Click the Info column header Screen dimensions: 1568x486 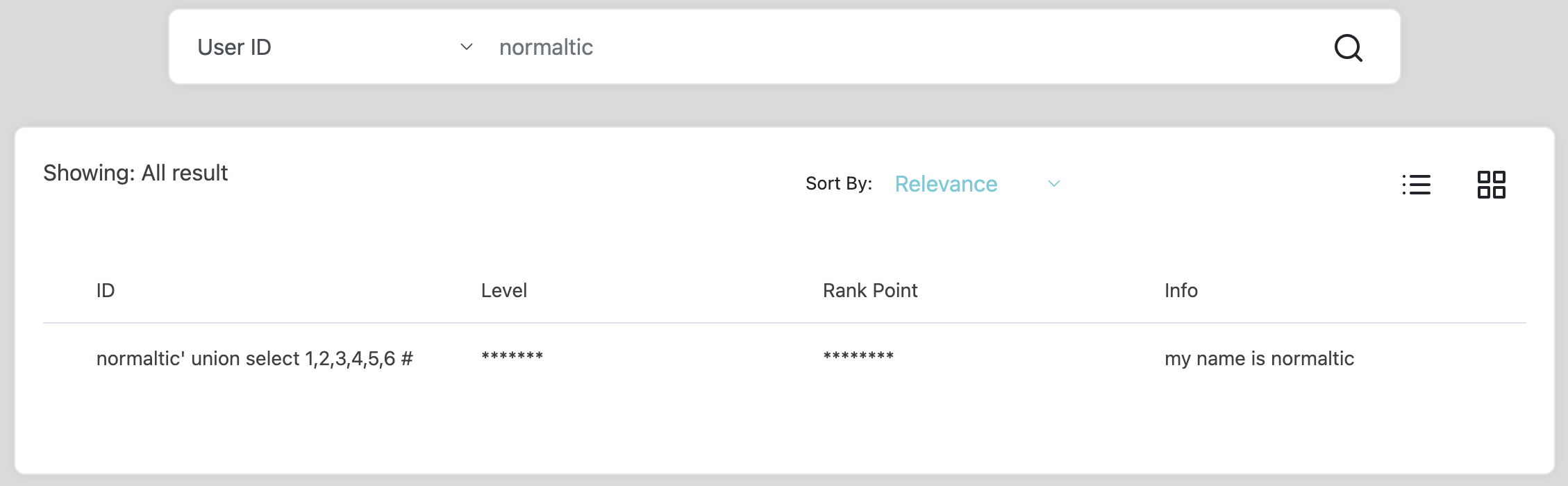click(x=1181, y=290)
